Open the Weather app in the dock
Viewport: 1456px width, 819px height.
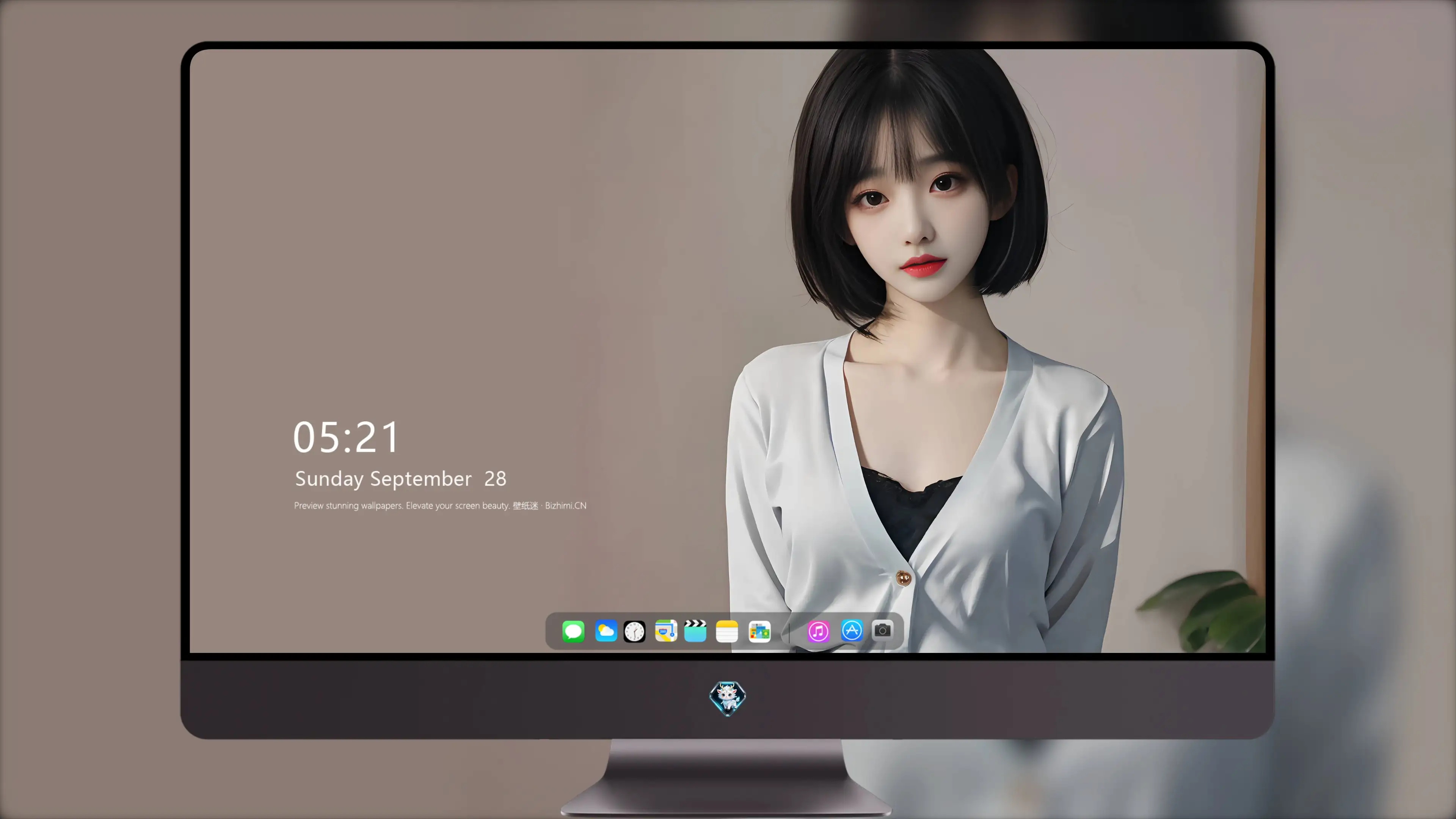click(x=606, y=631)
